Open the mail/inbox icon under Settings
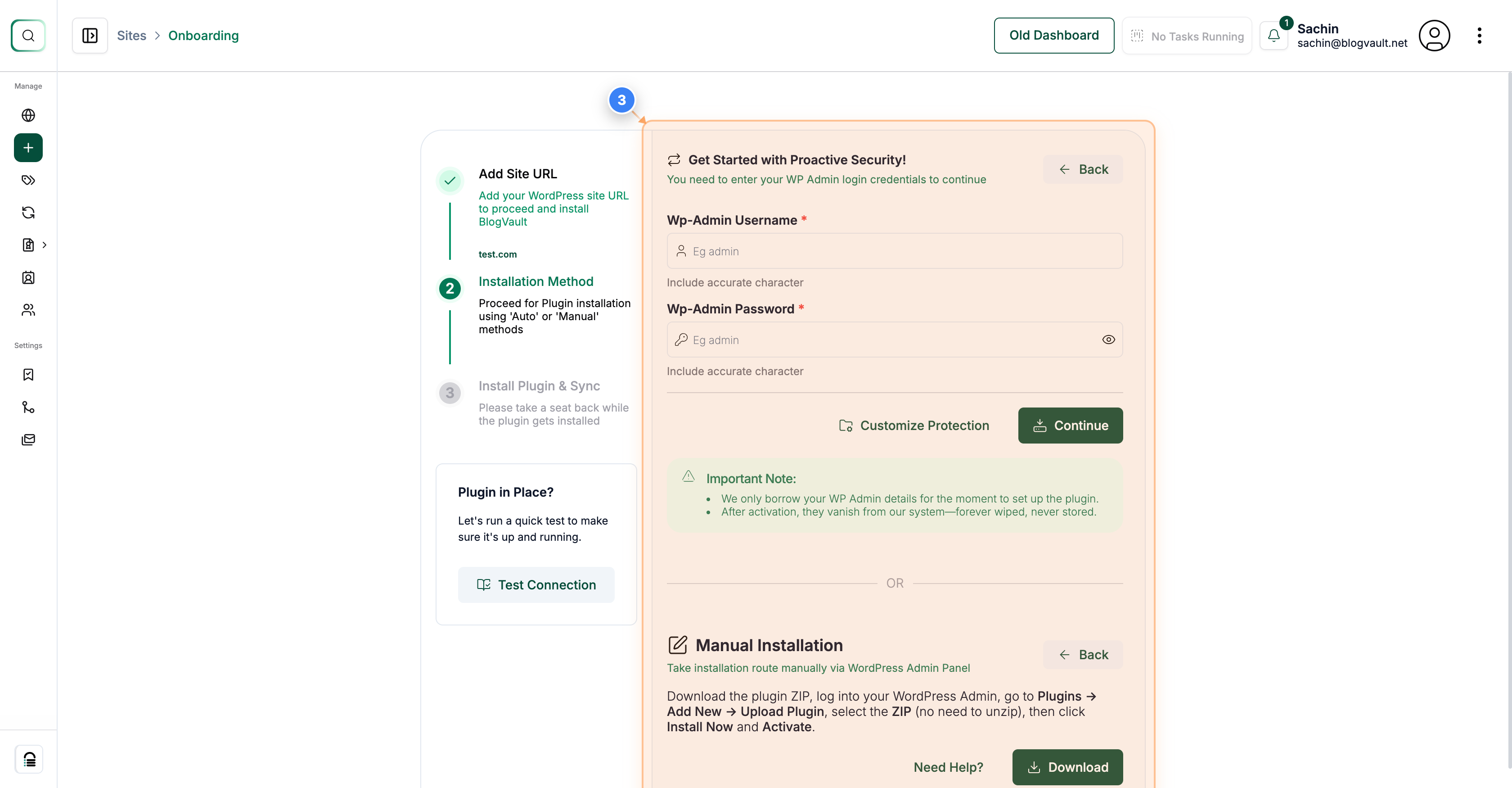Image resolution: width=1512 pixels, height=788 pixels. point(27,439)
